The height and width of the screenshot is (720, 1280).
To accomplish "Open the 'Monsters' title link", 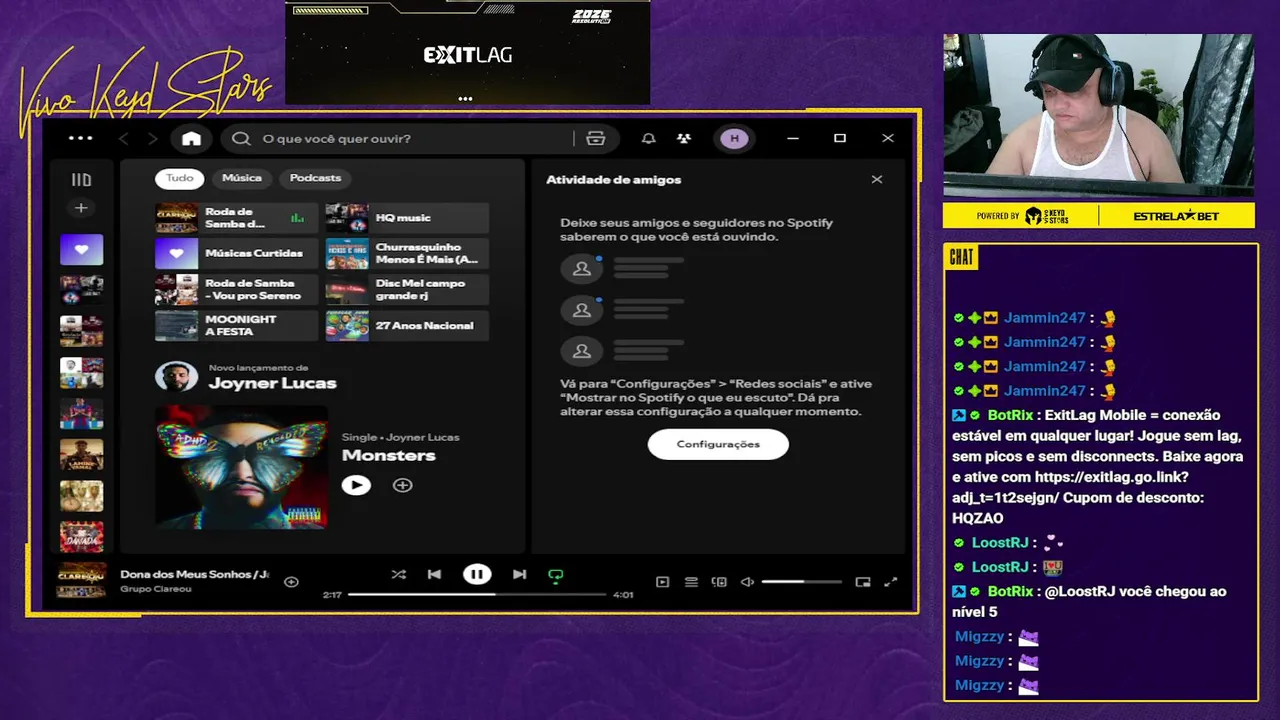I will (x=389, y=455).
